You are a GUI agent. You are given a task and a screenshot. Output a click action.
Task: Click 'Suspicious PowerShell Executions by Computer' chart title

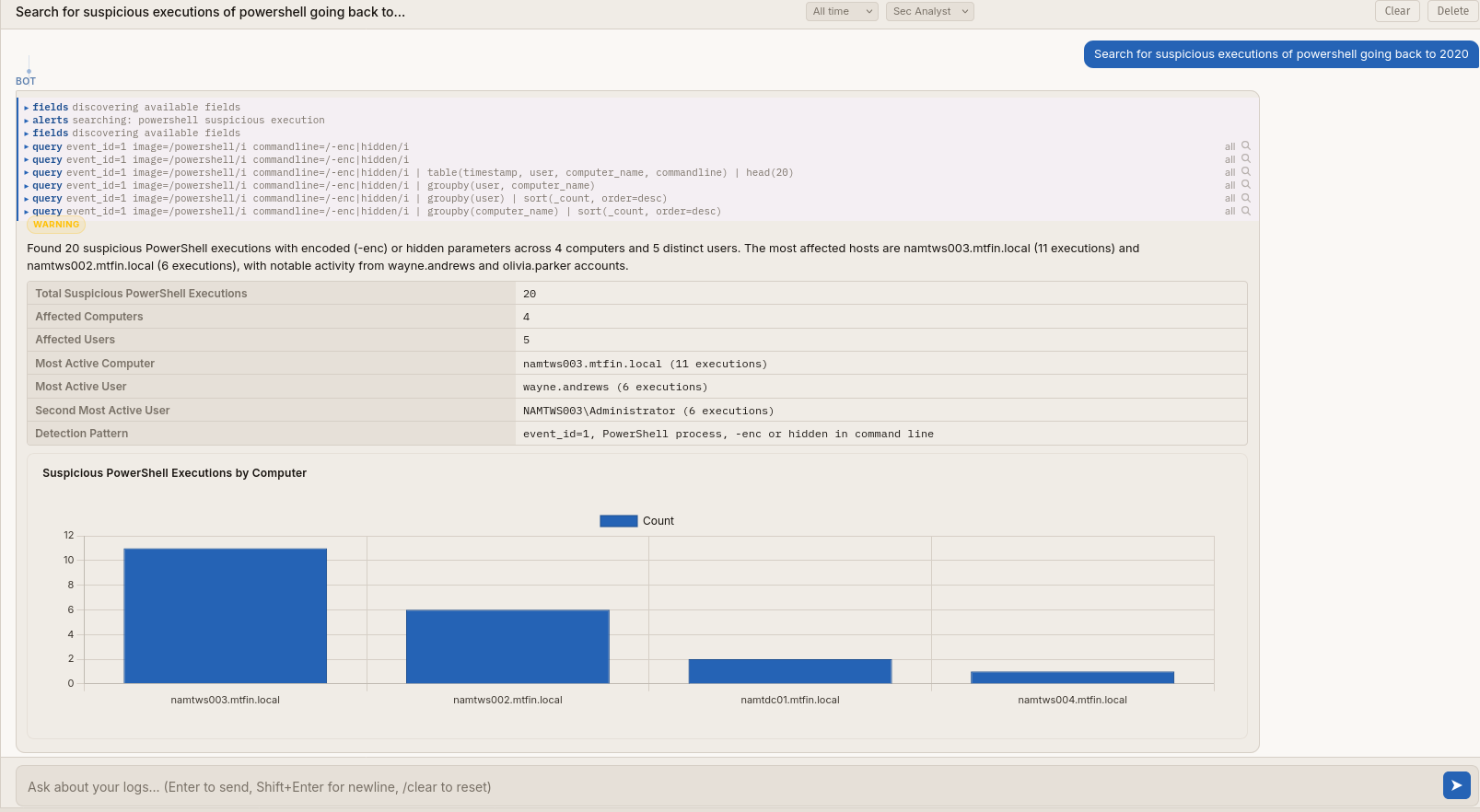(x=174, y=473)
